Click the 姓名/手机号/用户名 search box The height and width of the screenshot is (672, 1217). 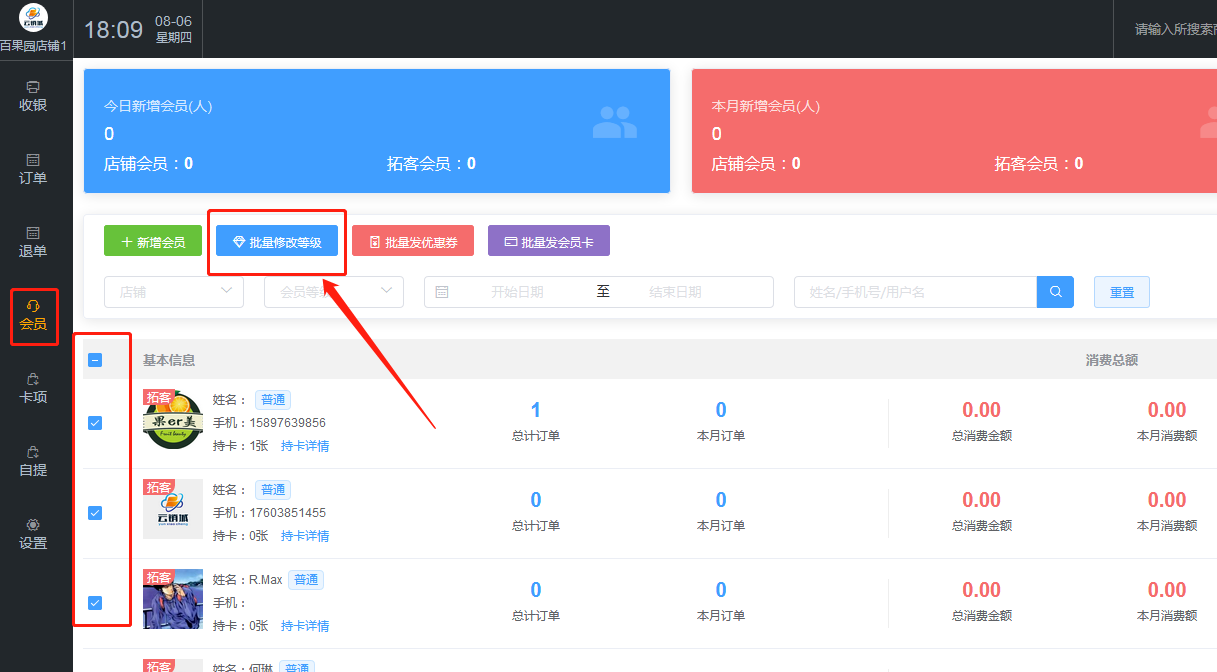tap(915, 292)
